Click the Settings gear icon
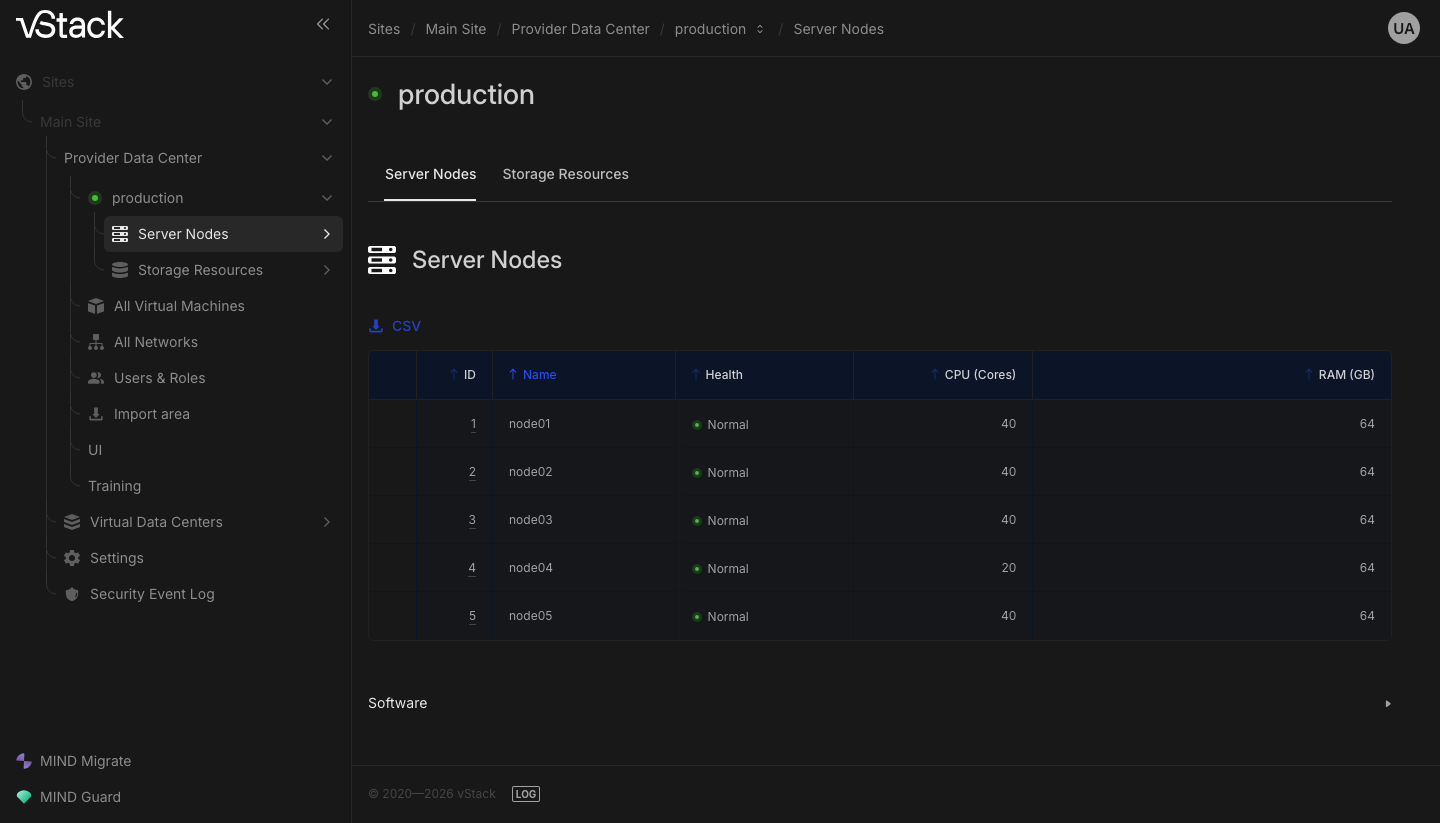 (72, 558)
